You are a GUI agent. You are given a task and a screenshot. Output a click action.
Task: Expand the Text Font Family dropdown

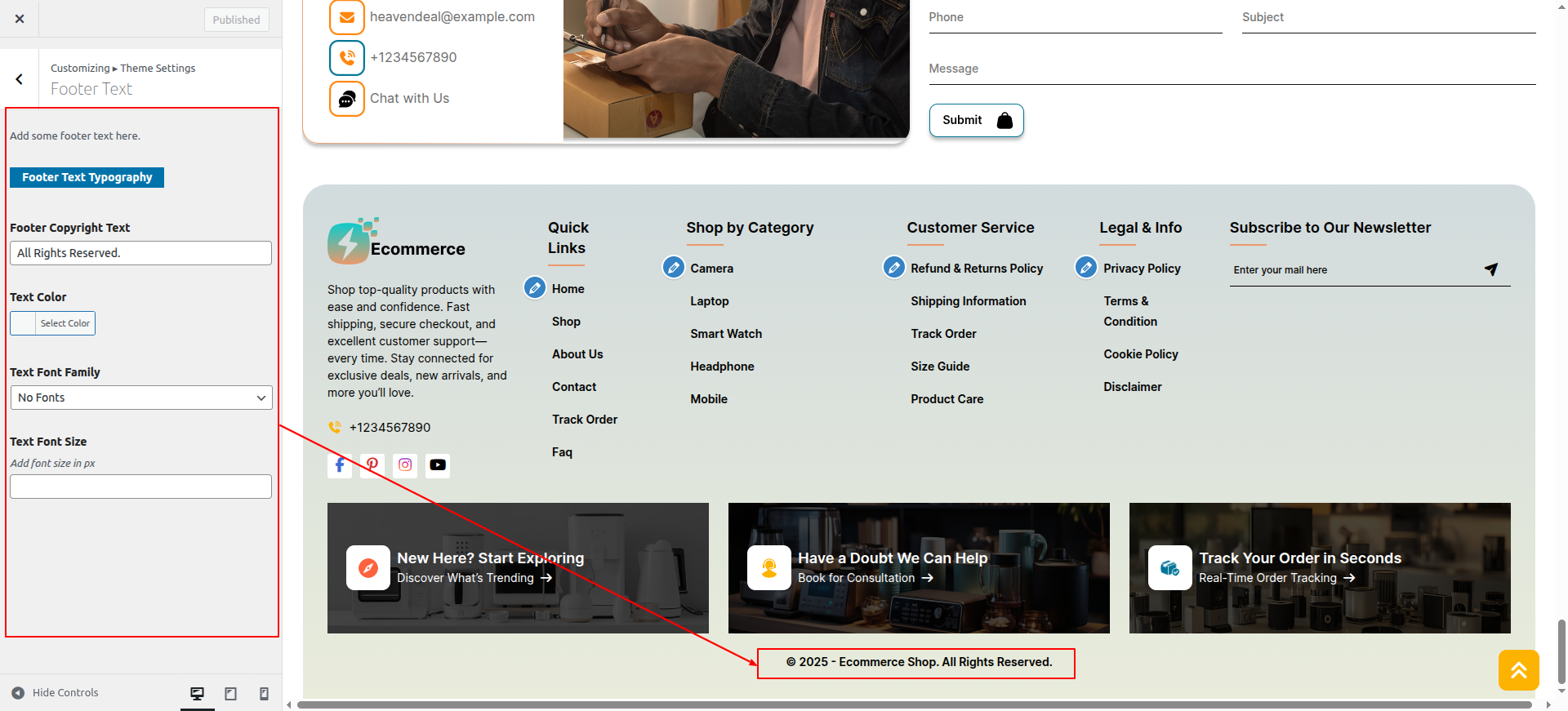click(x=141, y=398)
